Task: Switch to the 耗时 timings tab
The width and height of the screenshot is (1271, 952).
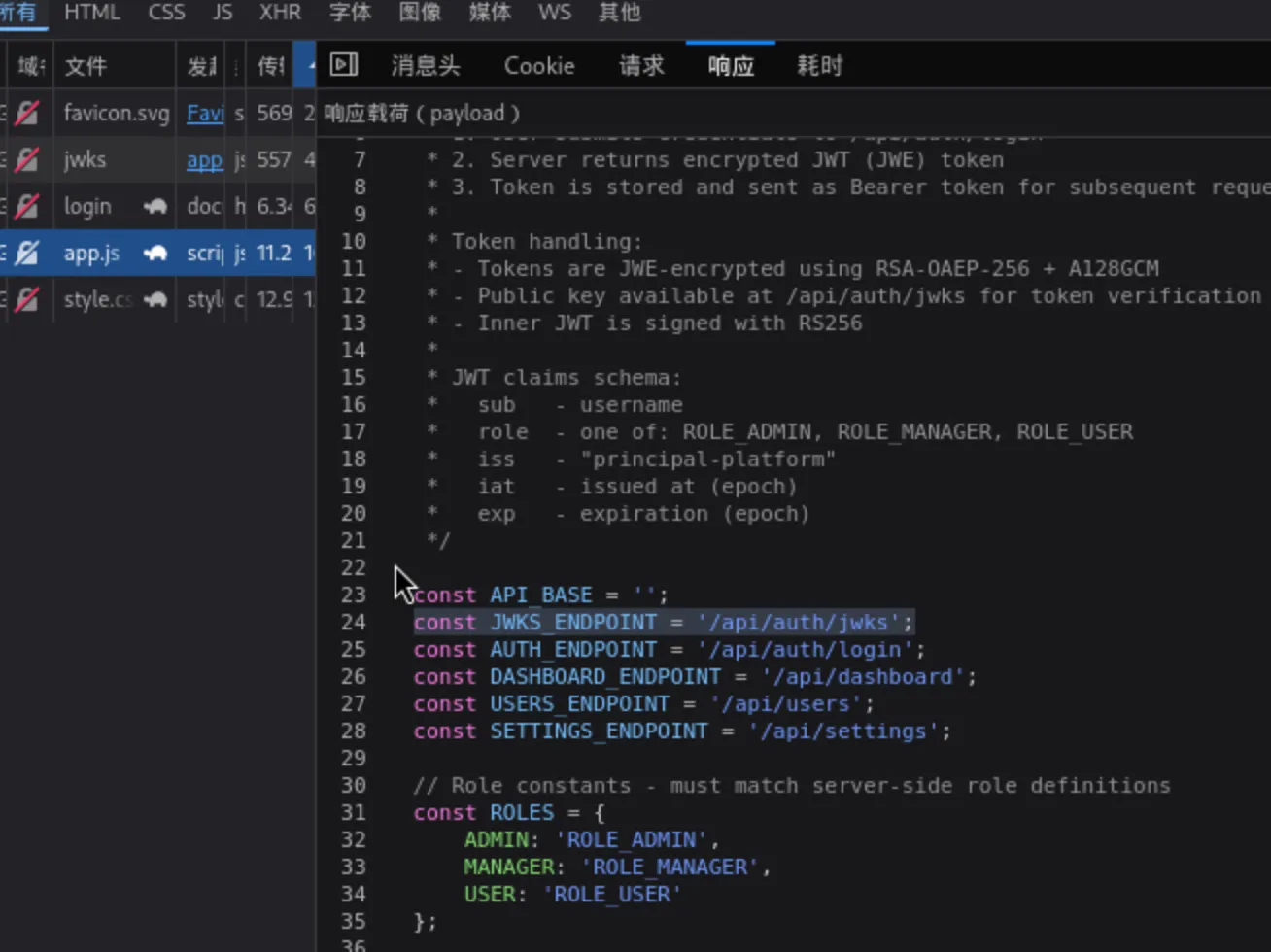Action: click(x=819, y=65)
